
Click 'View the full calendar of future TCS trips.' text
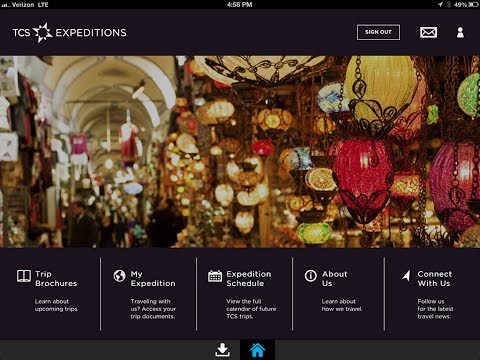251,309
